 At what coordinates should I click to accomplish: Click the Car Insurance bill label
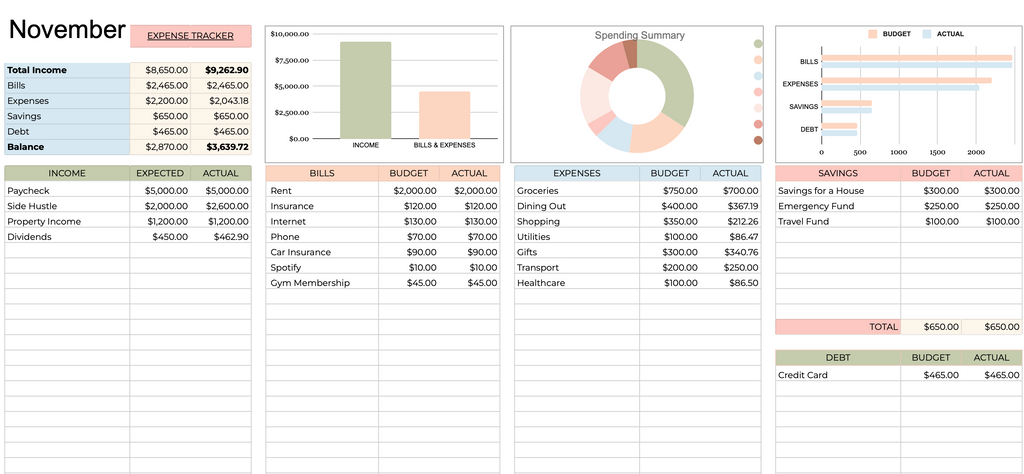[300, 252]
